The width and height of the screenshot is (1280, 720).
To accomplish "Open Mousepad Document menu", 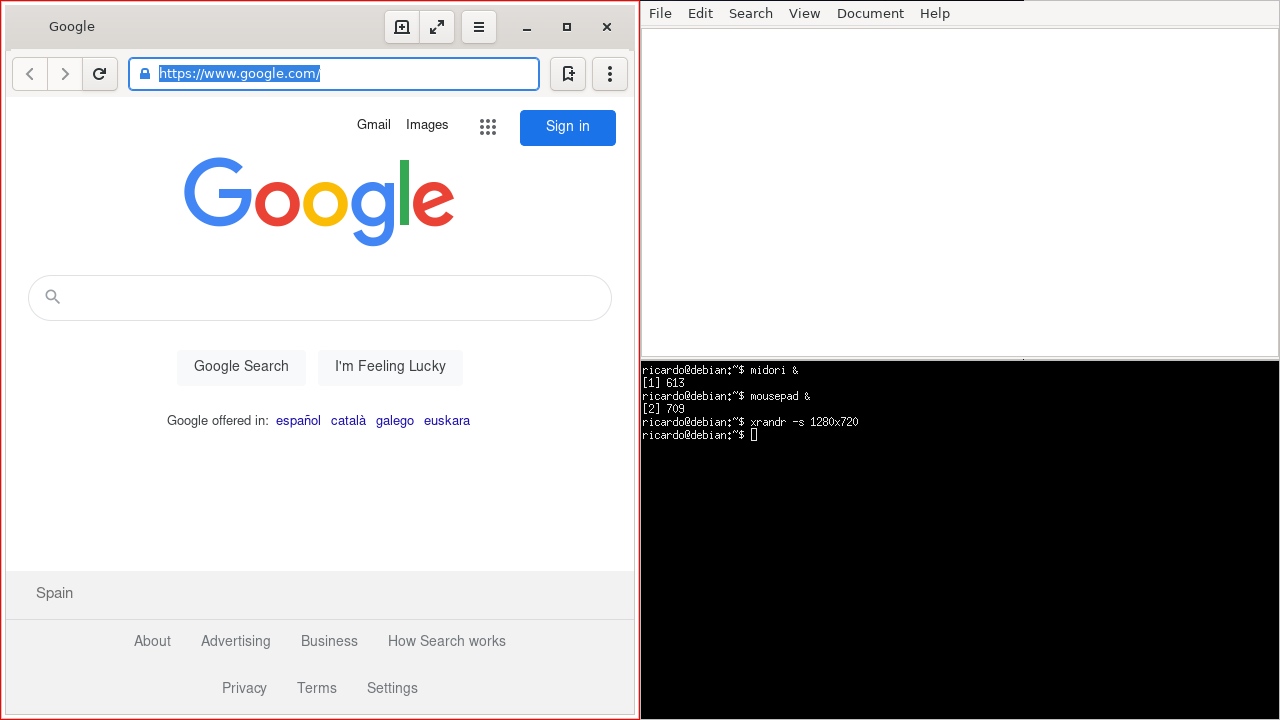I will [870, 13].
